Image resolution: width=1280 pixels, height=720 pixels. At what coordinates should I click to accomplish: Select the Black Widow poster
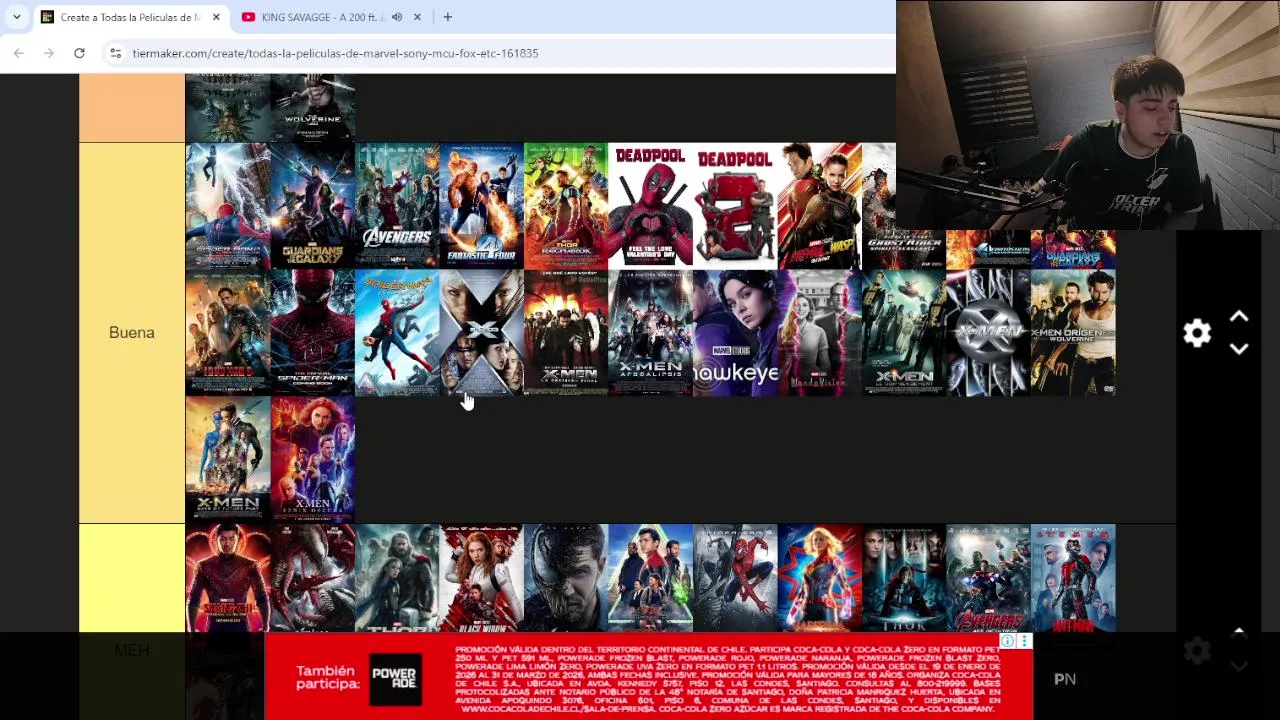click(x=481, y=578)
